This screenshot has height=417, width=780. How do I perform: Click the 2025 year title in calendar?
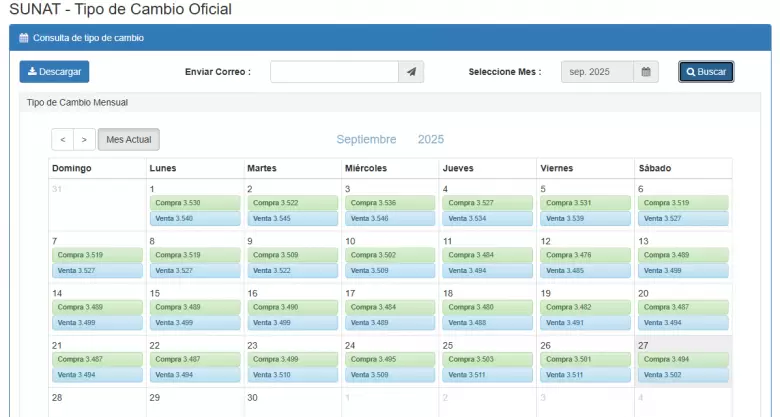tap(431, 139)
